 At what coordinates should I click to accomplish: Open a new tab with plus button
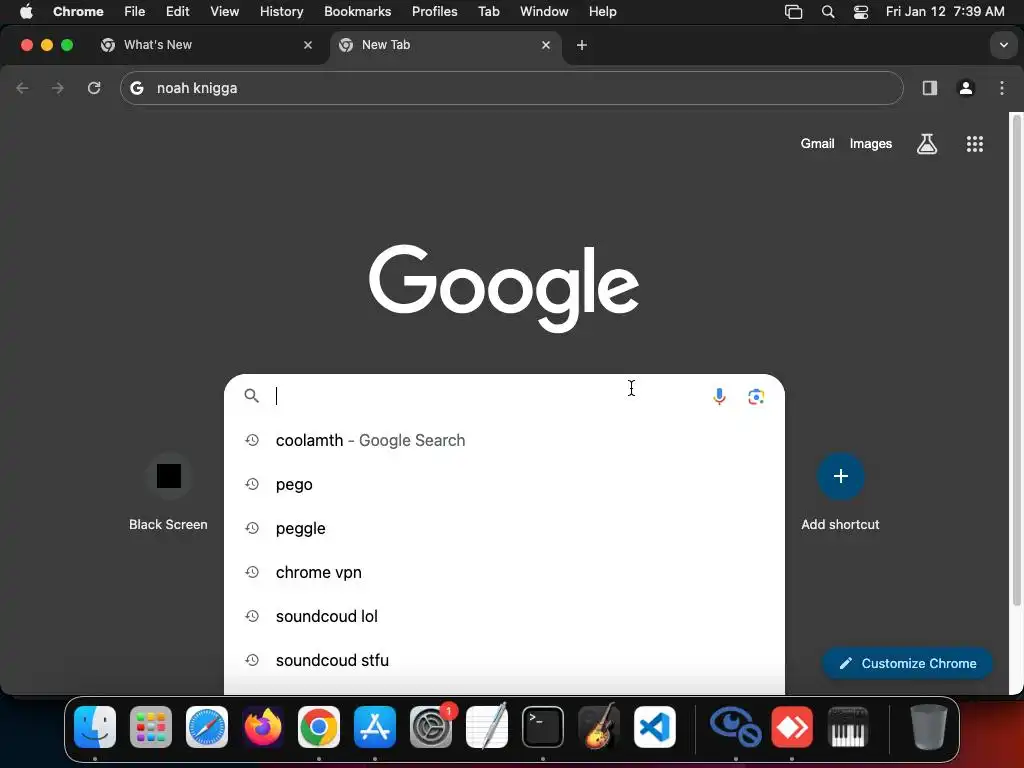(x=582, y=45)
